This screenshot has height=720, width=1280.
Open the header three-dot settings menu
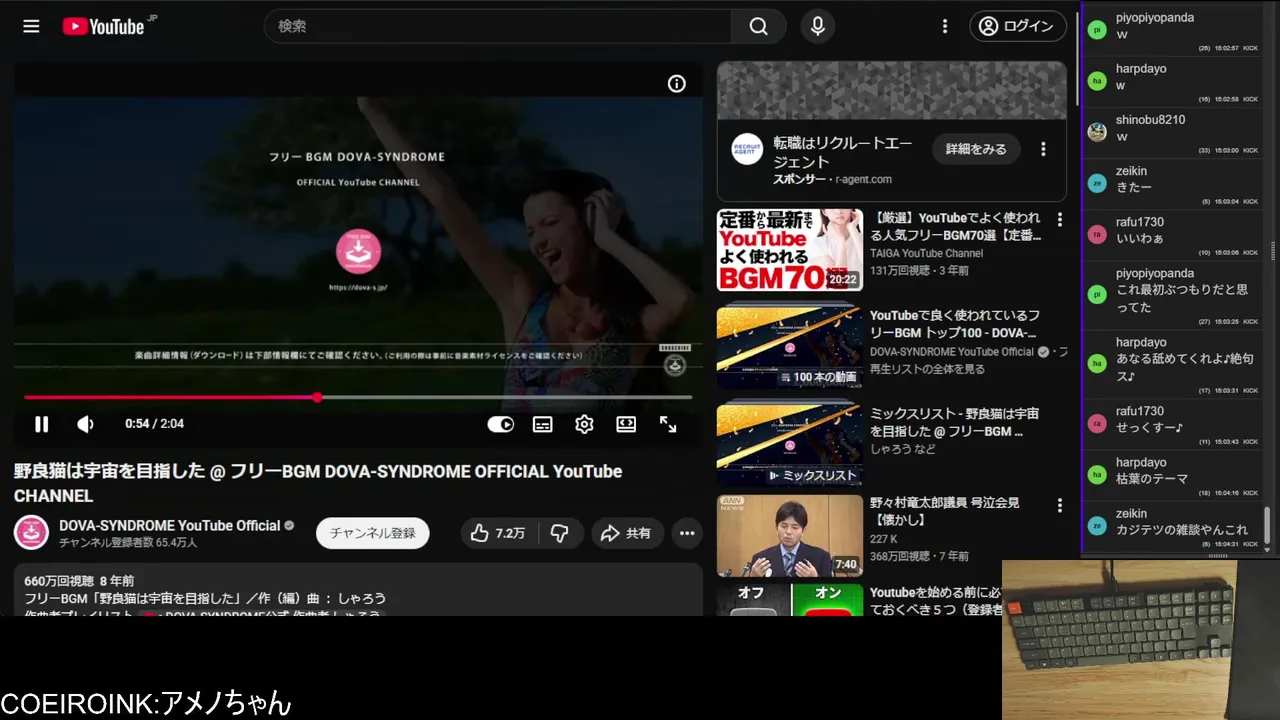coord(945,26)
